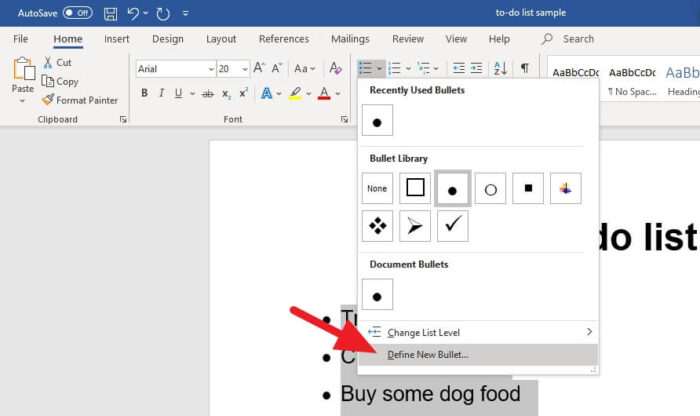Click the Undo icon

[133, 13]
